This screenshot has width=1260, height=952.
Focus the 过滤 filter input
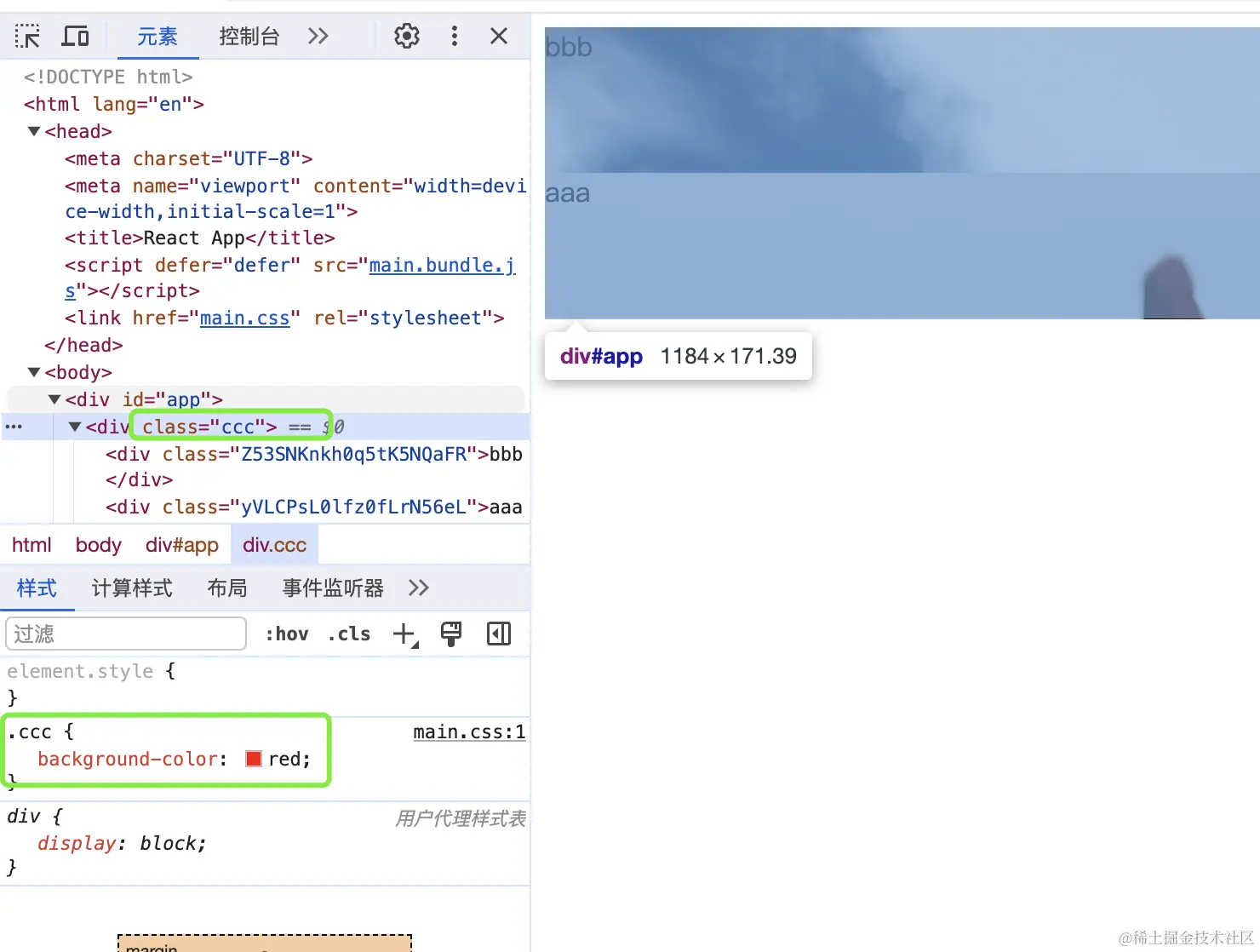click(126, 634)
